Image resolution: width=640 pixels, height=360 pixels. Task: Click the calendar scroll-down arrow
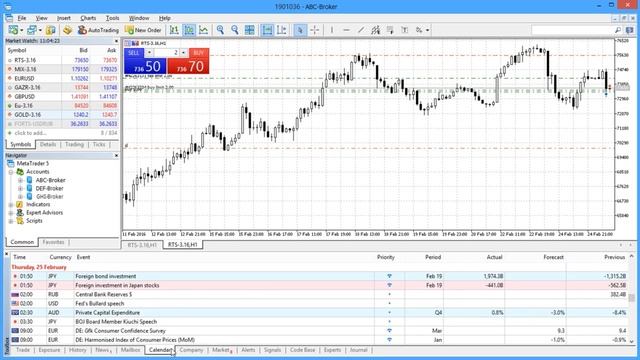pyautogui.click(x=631, y=341)
